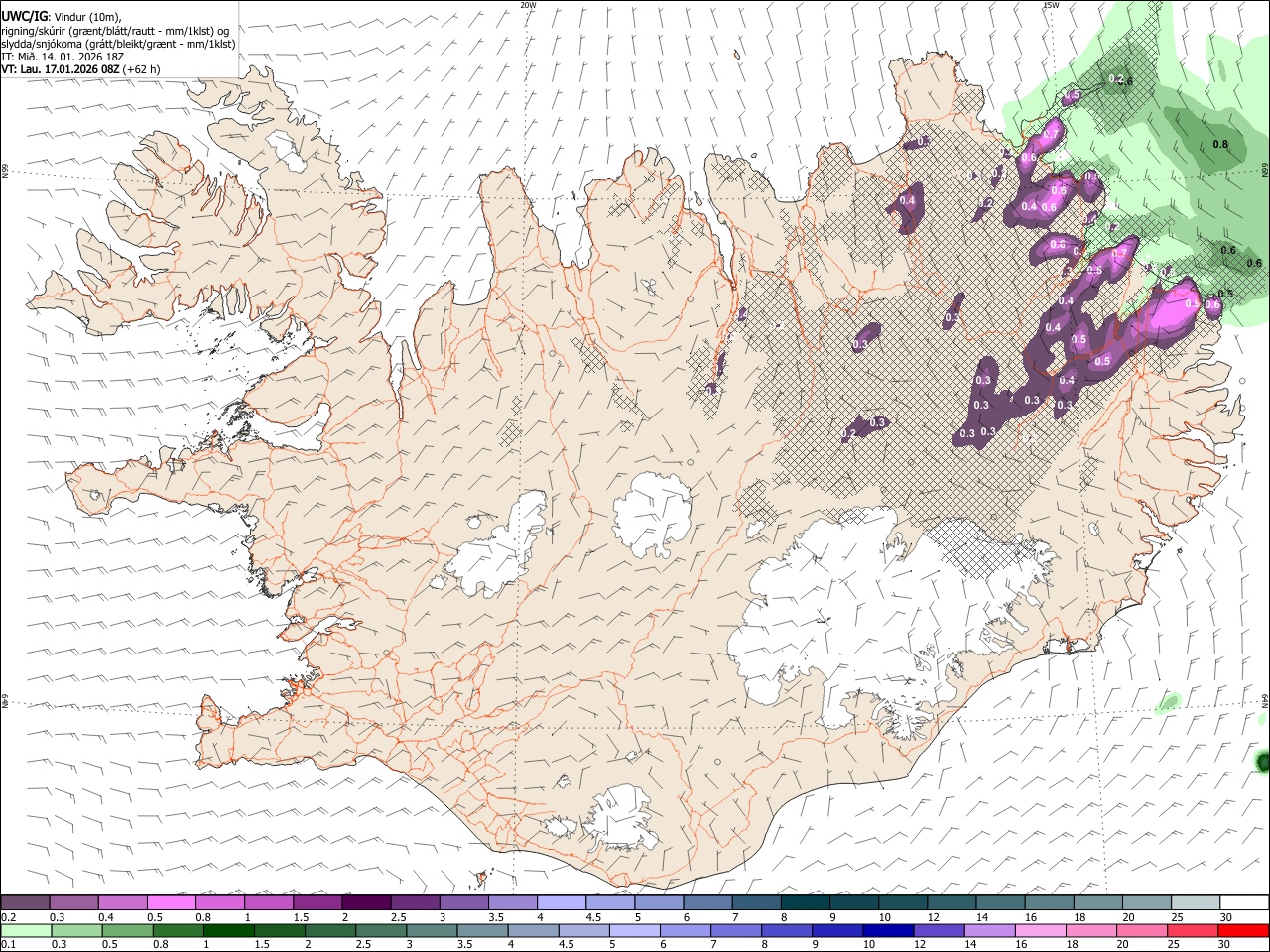Viewport: 1270px width, 952px height.
Task: Click the '14' label under the upper legend row
Action: click(x=982, y=917)
